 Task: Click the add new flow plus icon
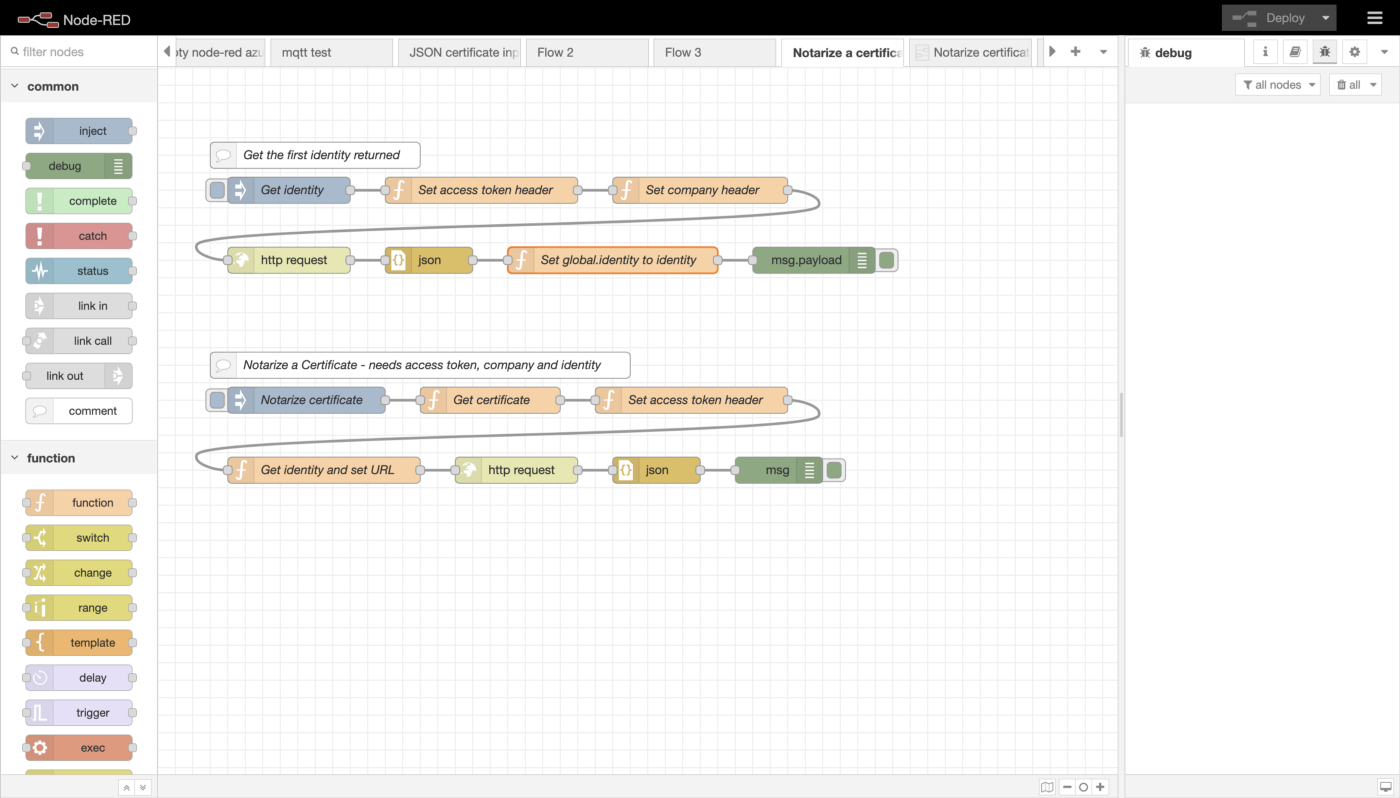pyautogui.click(x=1076, y=52)
